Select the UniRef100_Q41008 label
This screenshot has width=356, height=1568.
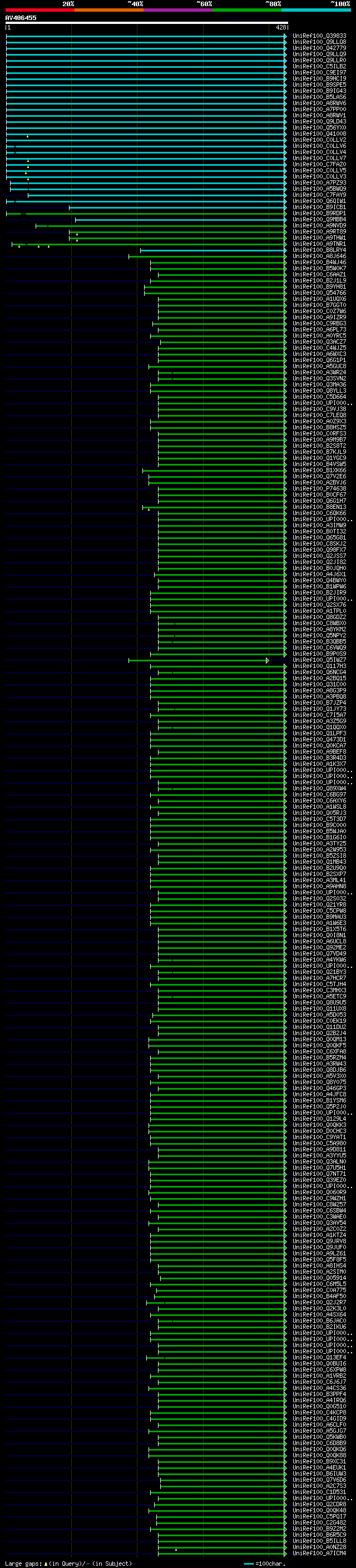pyautogui.click(x=319, y=134)
